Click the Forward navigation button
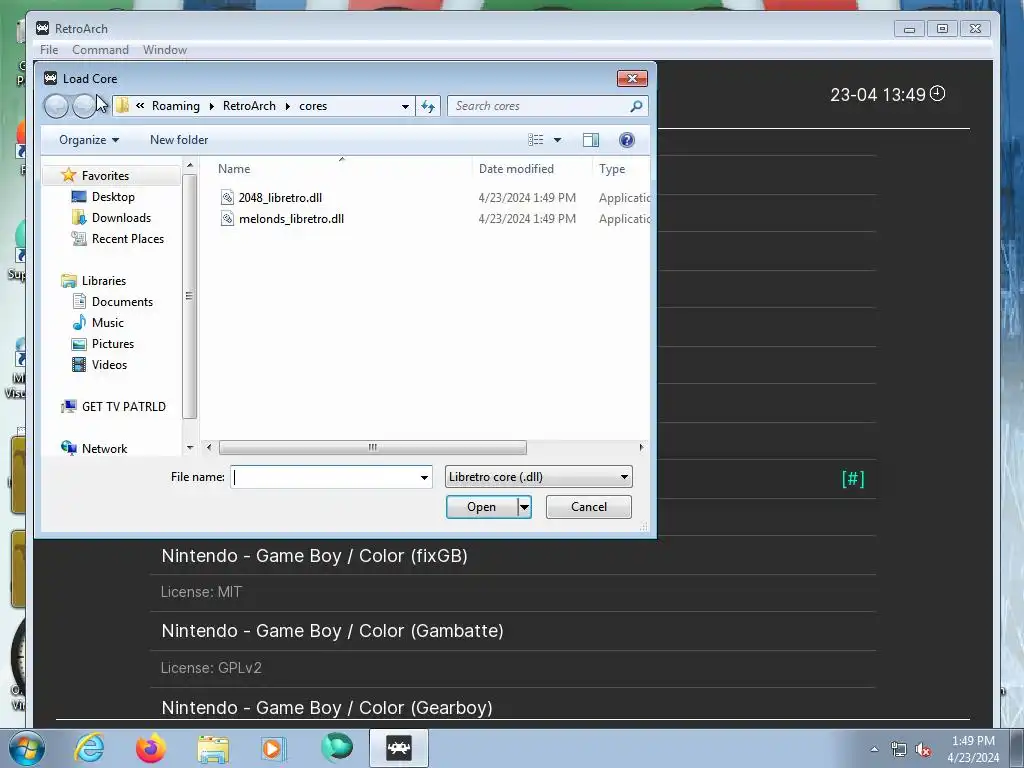 [84, 106]
